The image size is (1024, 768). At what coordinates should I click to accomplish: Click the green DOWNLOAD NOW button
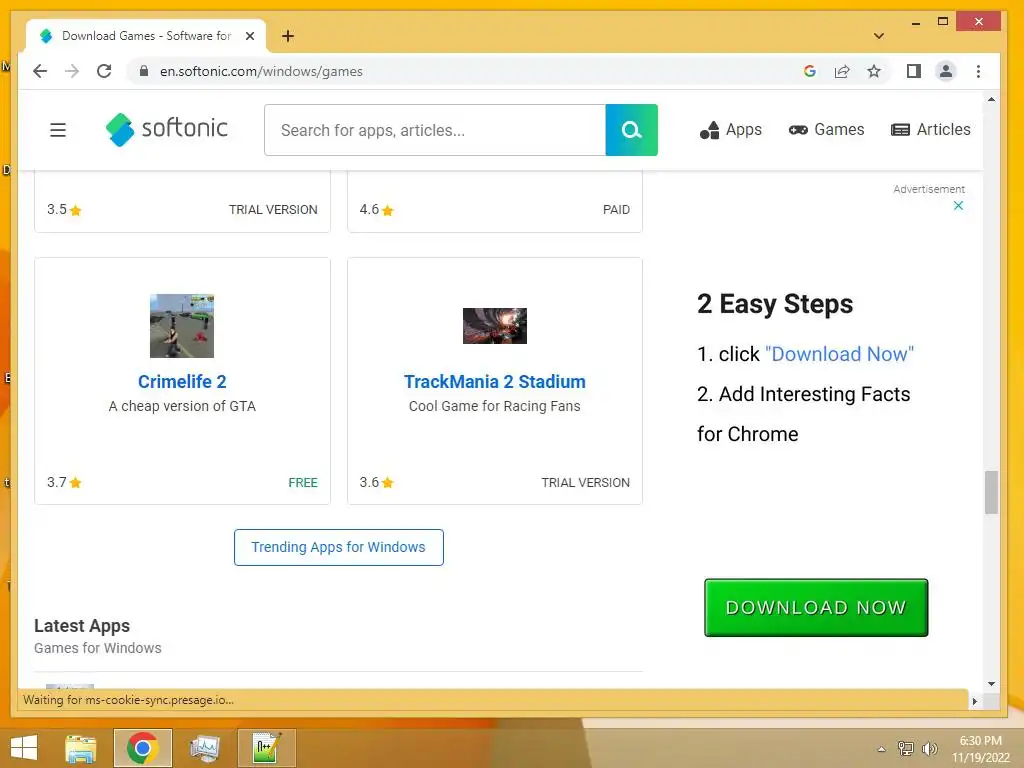point(816,607)
